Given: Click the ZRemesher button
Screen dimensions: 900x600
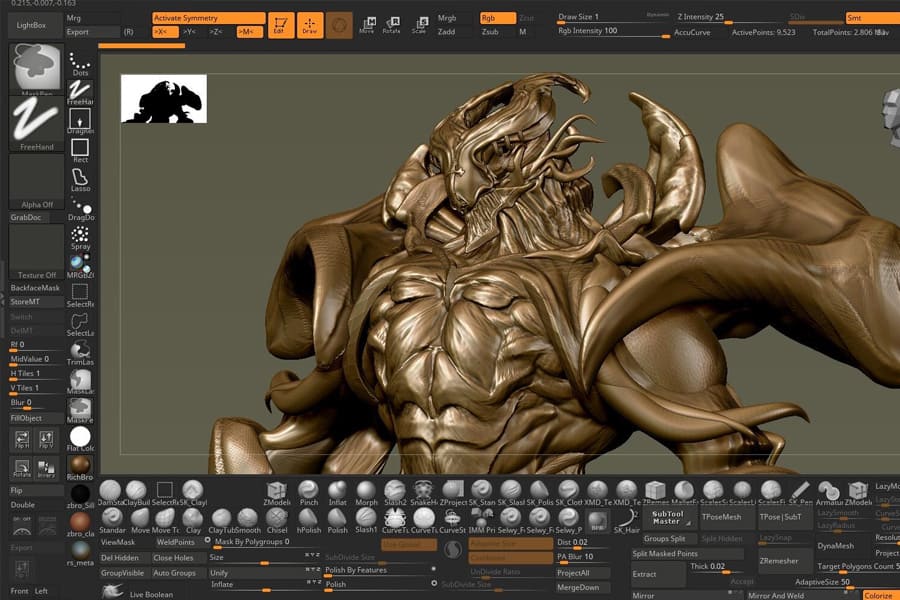Looking at the screenshot, I should (x=779, y=561).
